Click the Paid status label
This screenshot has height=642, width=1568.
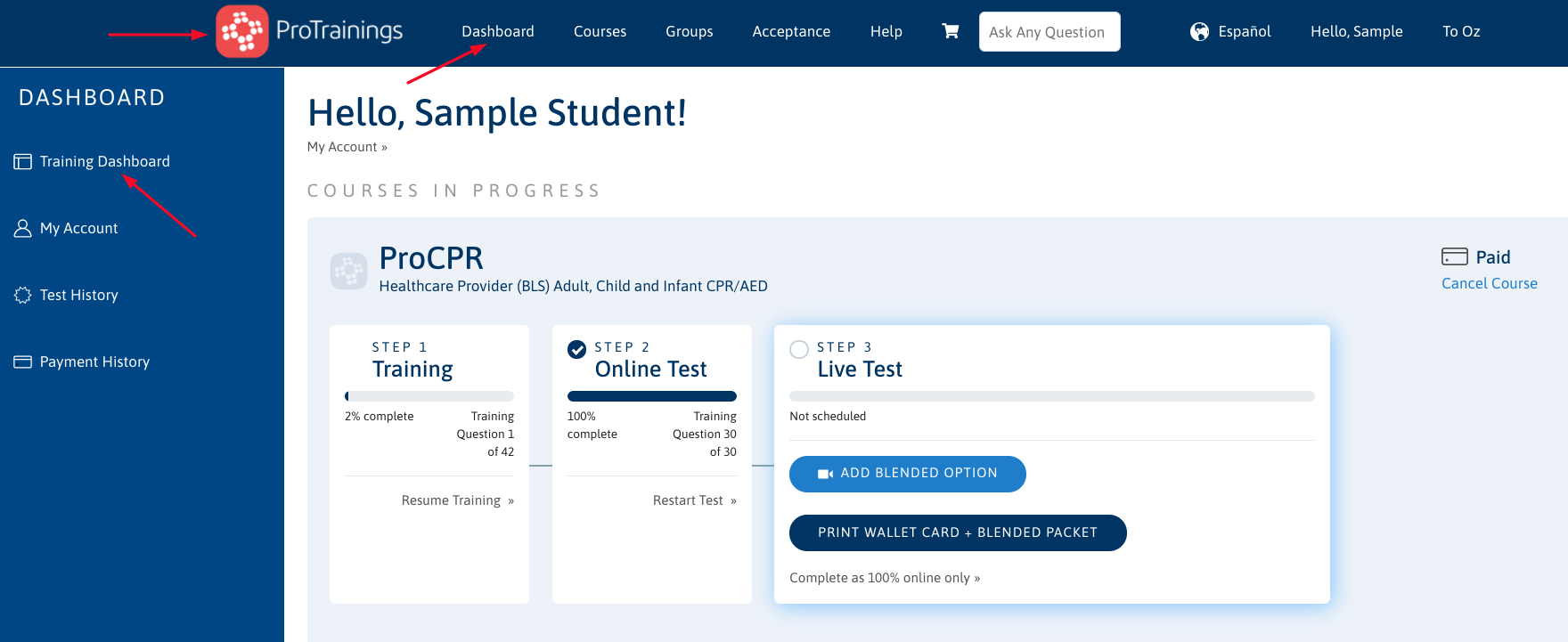1493,257
